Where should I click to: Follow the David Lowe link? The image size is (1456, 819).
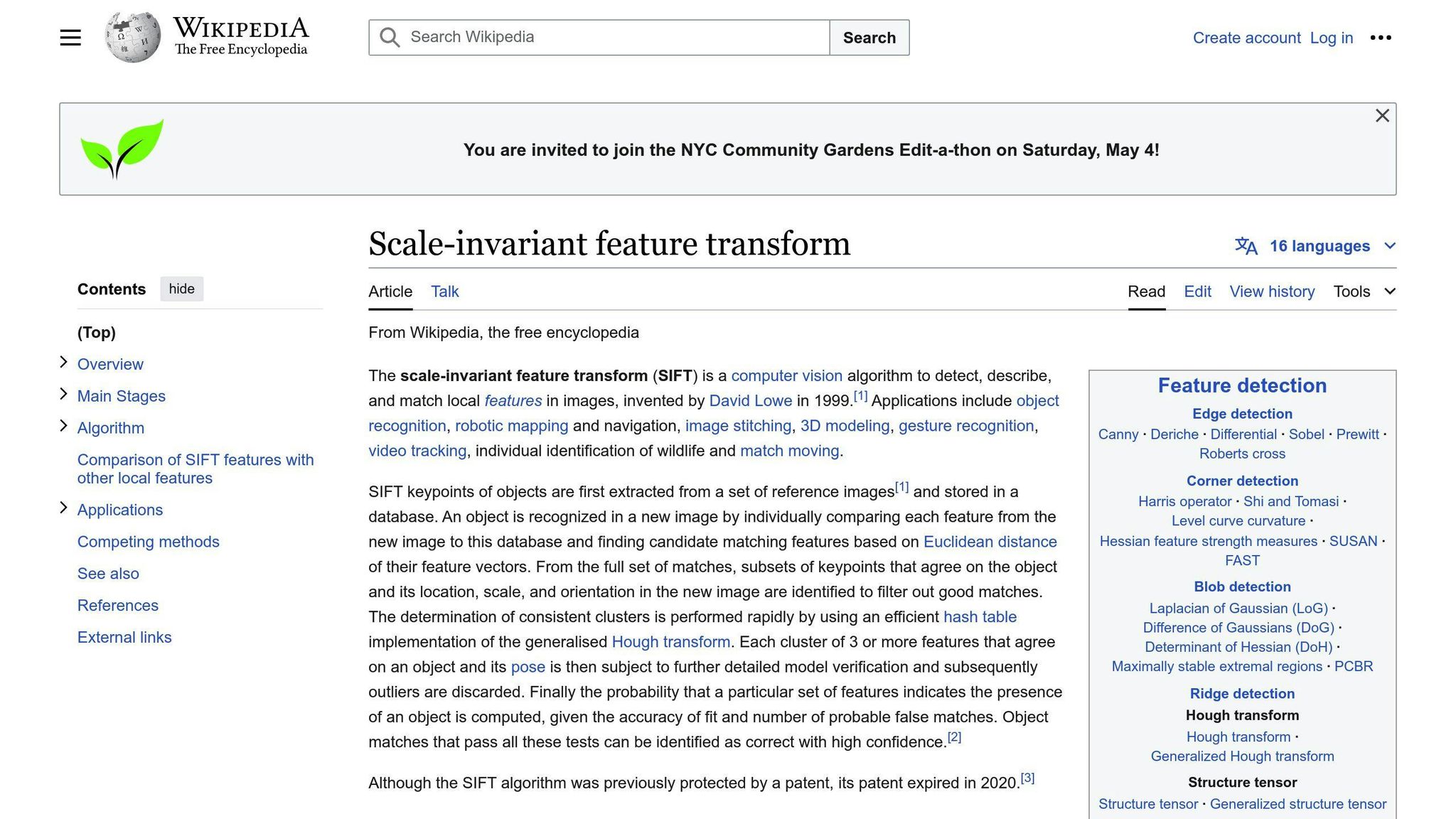click(750, 401)
